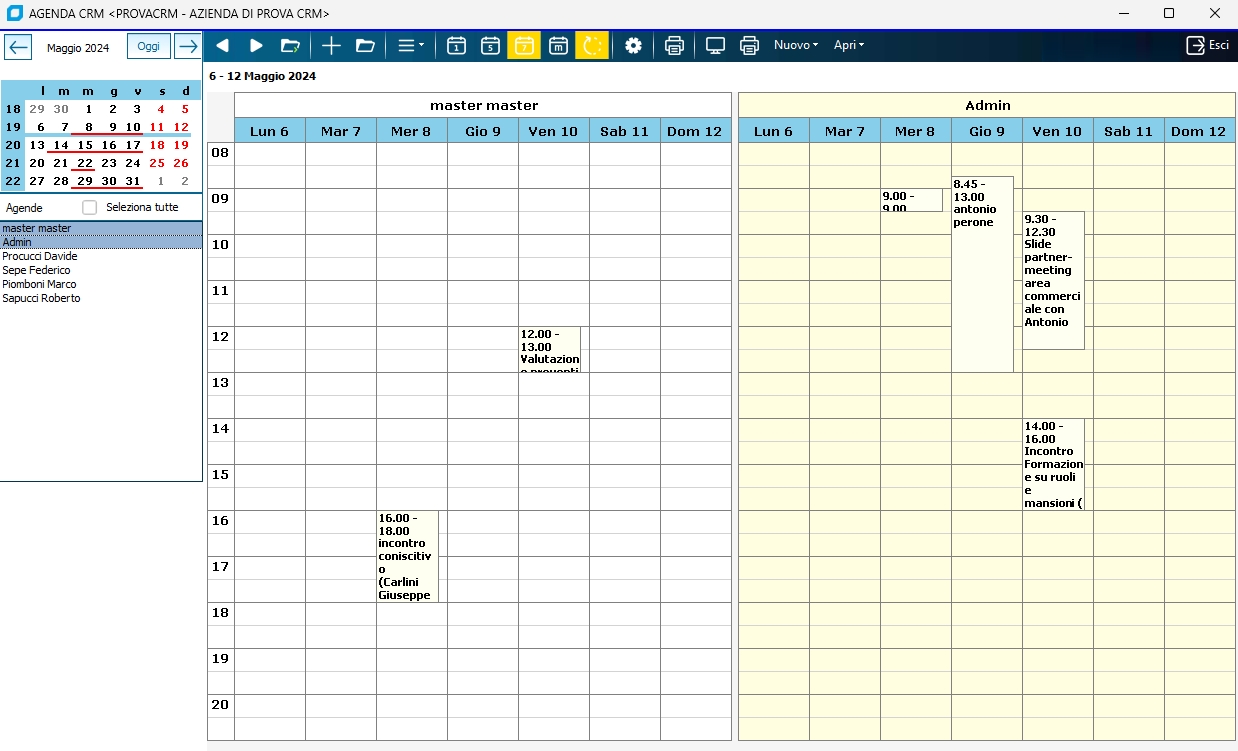The width and height of the screenshot is (1238, 751).
Task: Click the monitor preview icon
Action: [x=715, y=45]
